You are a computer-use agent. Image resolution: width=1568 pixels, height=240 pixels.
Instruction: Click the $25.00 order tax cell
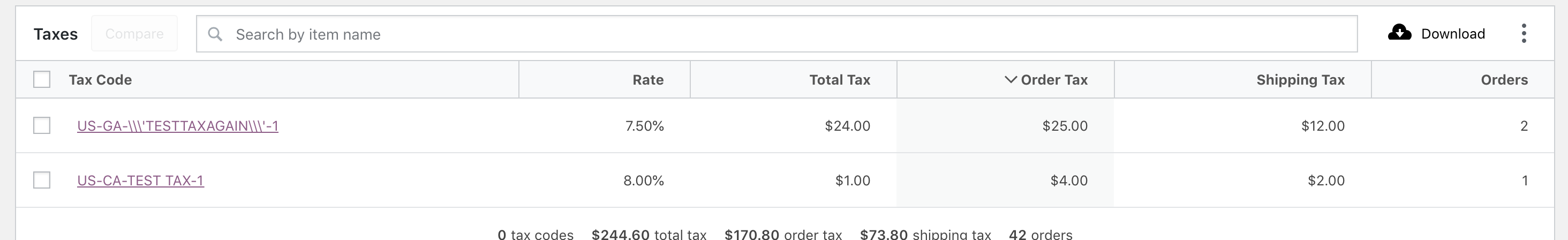click(1065, 126)
